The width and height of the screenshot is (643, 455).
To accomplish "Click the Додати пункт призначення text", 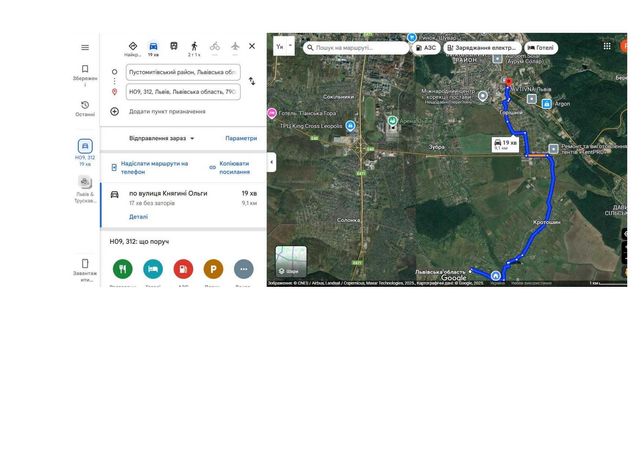I will 167,111.
